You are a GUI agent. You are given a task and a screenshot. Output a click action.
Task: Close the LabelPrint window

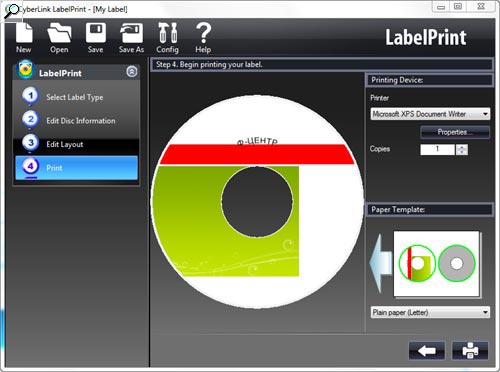(481, 7)
